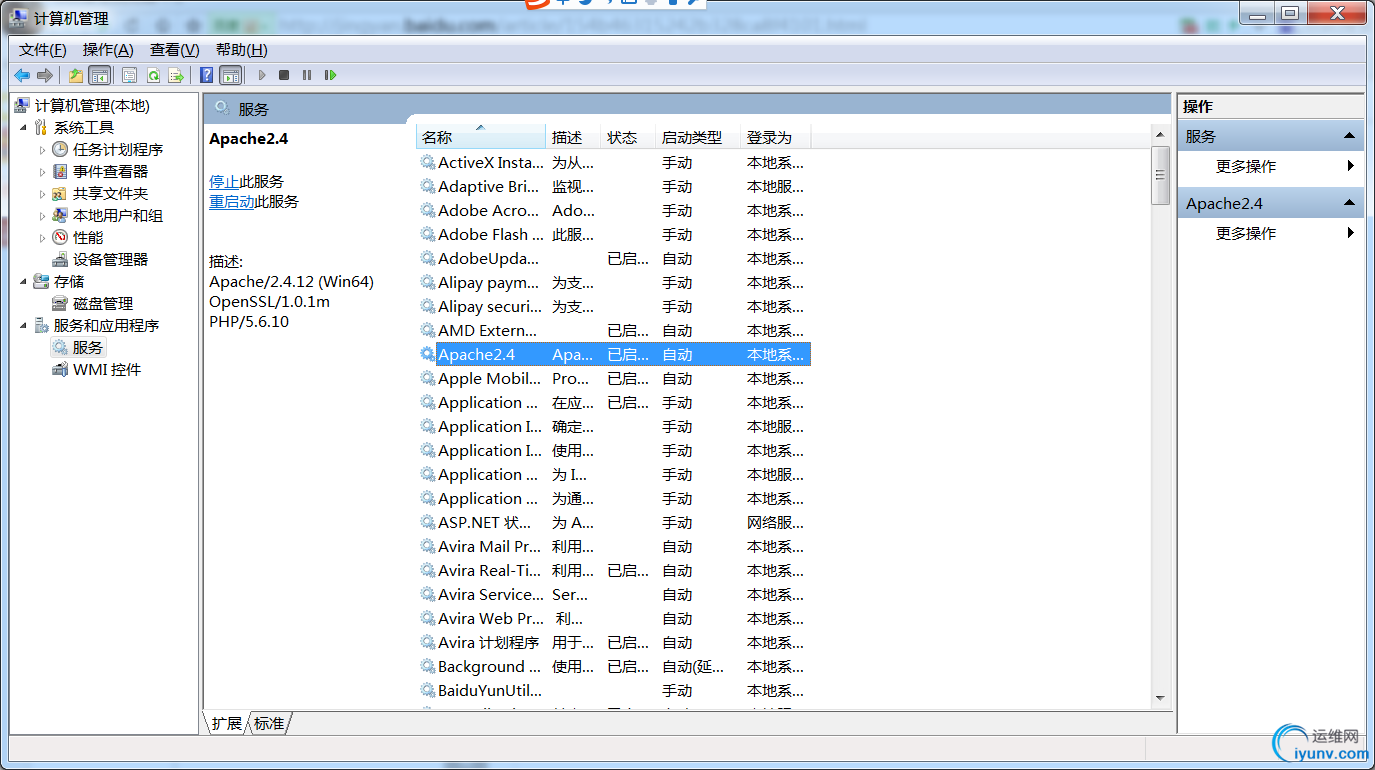Viewport: 1375px width, 770px height.
Task: Click the 重启动 service link
Action: (232, 201)
